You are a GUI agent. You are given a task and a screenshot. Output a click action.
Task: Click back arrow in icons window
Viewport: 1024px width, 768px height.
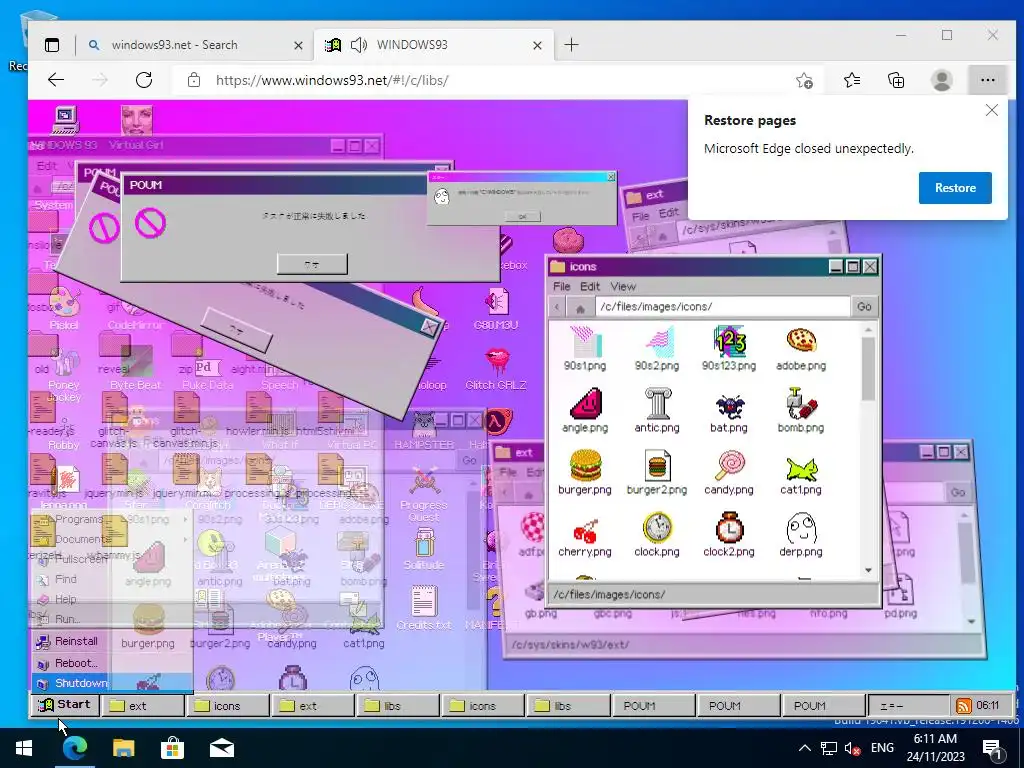[x=557, y=307]
